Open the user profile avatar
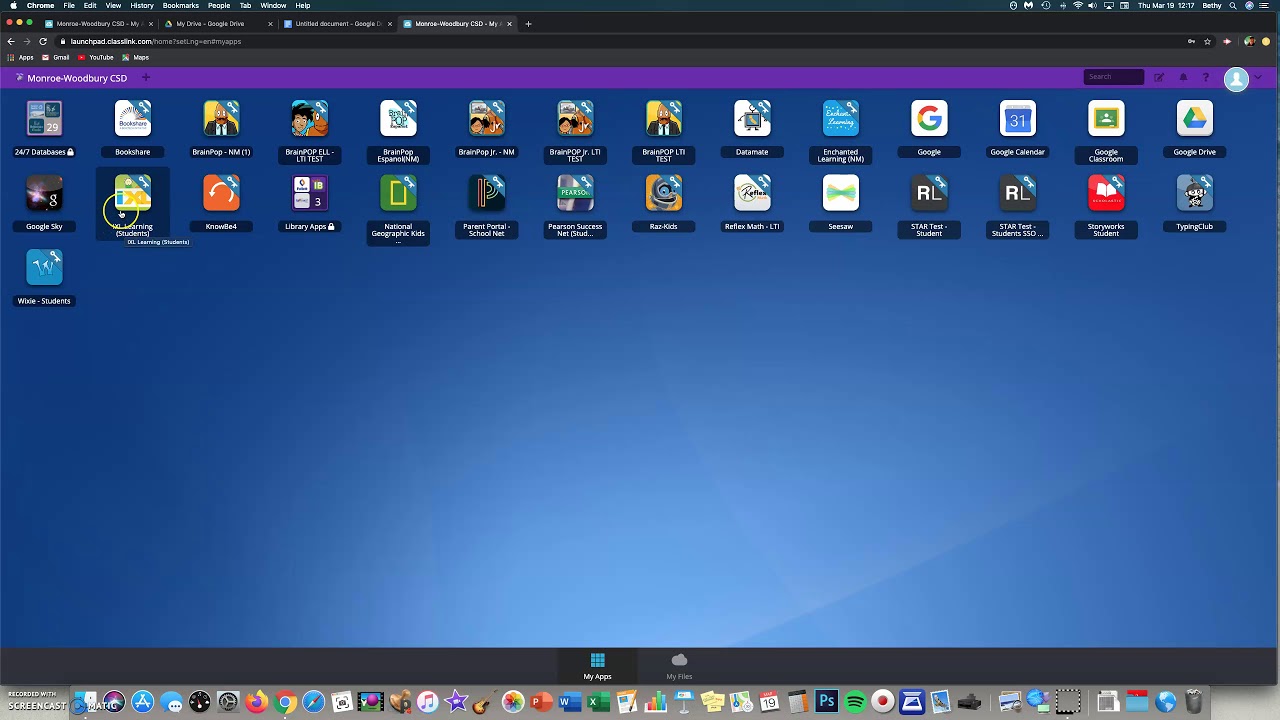 click(1236, 79)
